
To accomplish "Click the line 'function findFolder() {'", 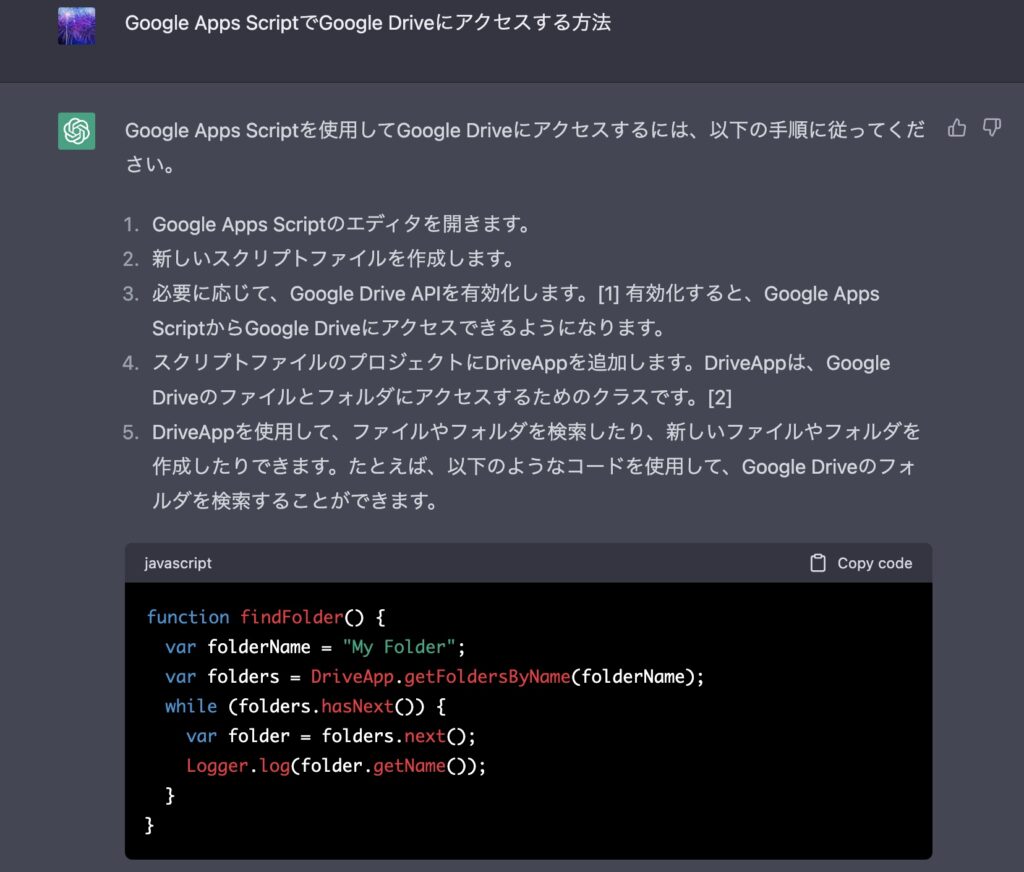I will point(266,617).
